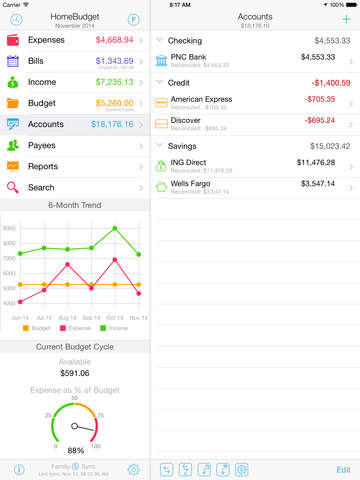Tap the 6-Month Trend header
The height and width of the screenshot is (480, 360).
point(75,205)
